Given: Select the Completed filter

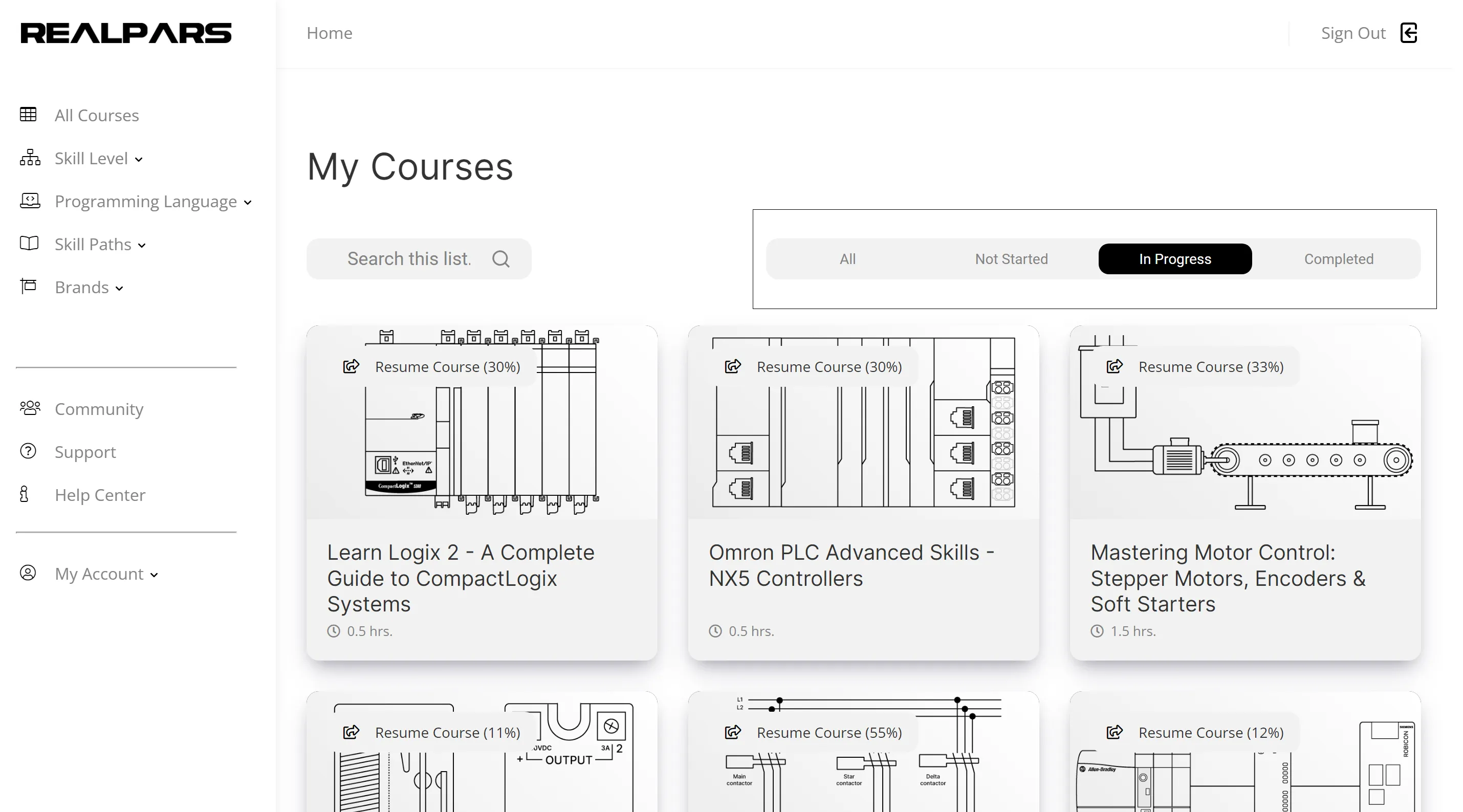Looking at the screenshot, I should coord(1338,259).
